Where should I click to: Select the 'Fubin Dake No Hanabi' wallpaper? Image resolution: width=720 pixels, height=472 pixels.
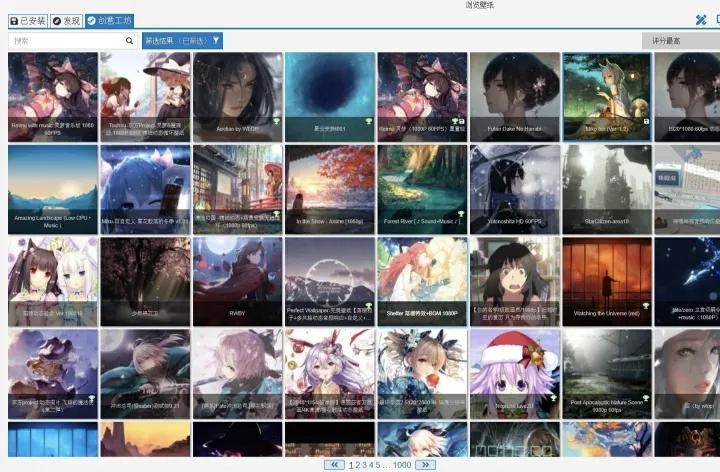click(515, 97)
